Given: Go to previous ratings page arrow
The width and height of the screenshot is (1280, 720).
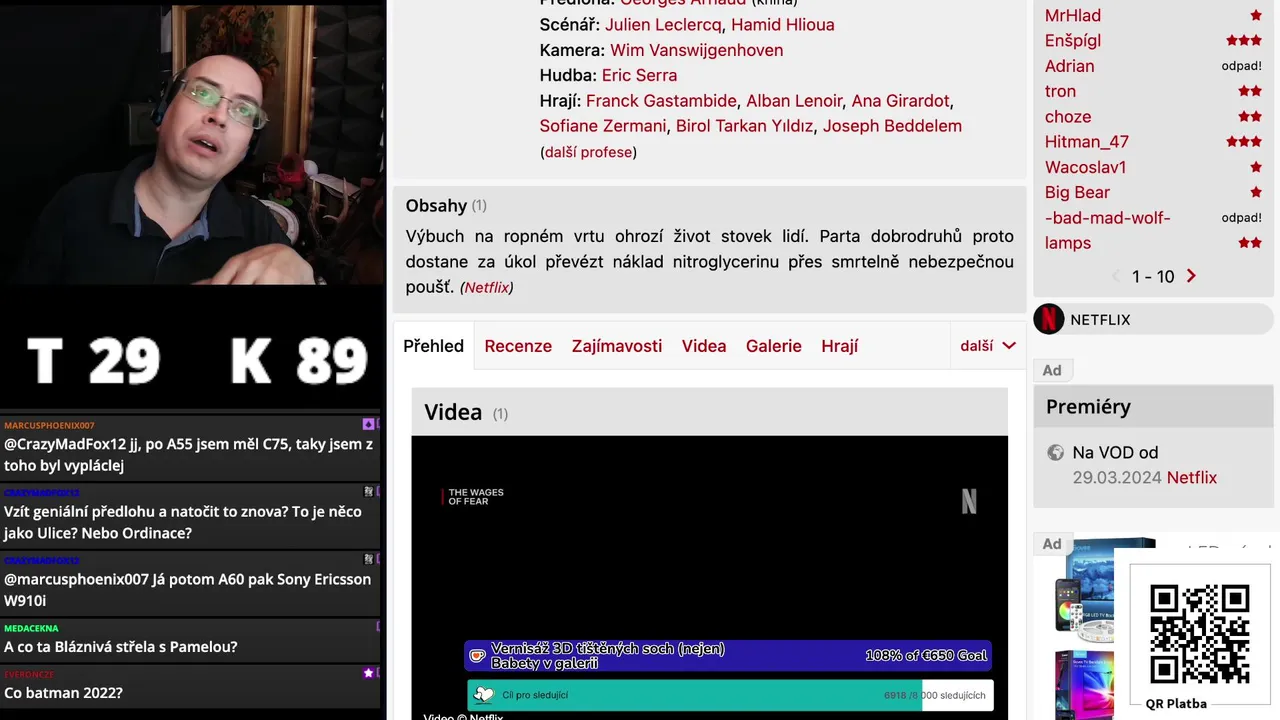Looking at the screenshot, I should pos(1117,276).
